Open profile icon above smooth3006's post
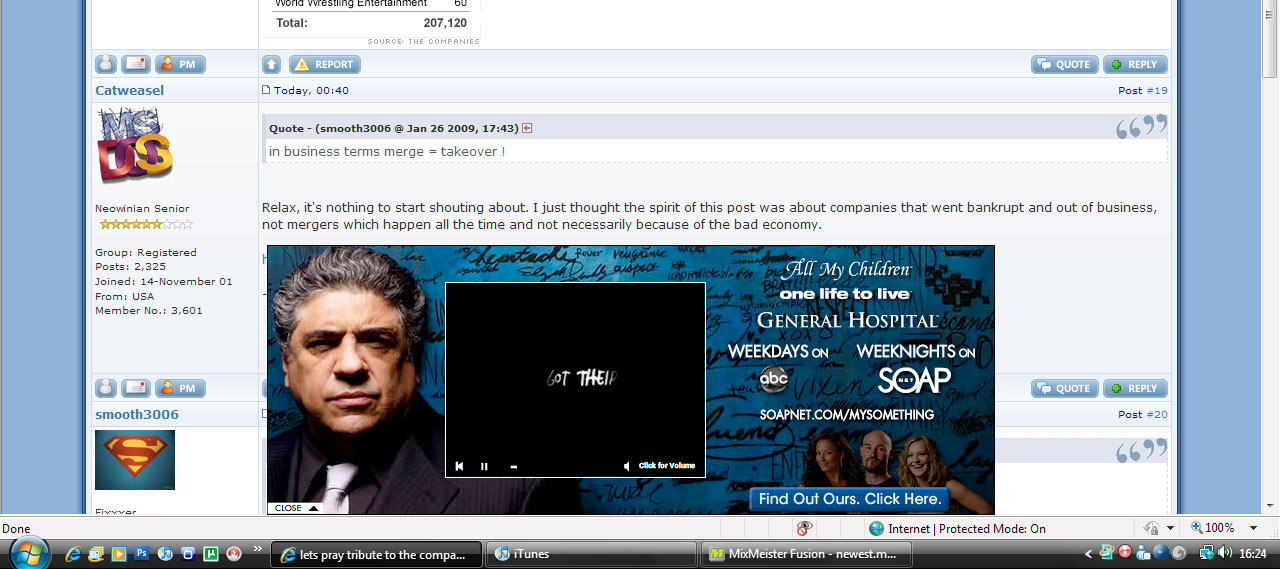The height and width of the screenshot is (569, 1280). (106, 388)
